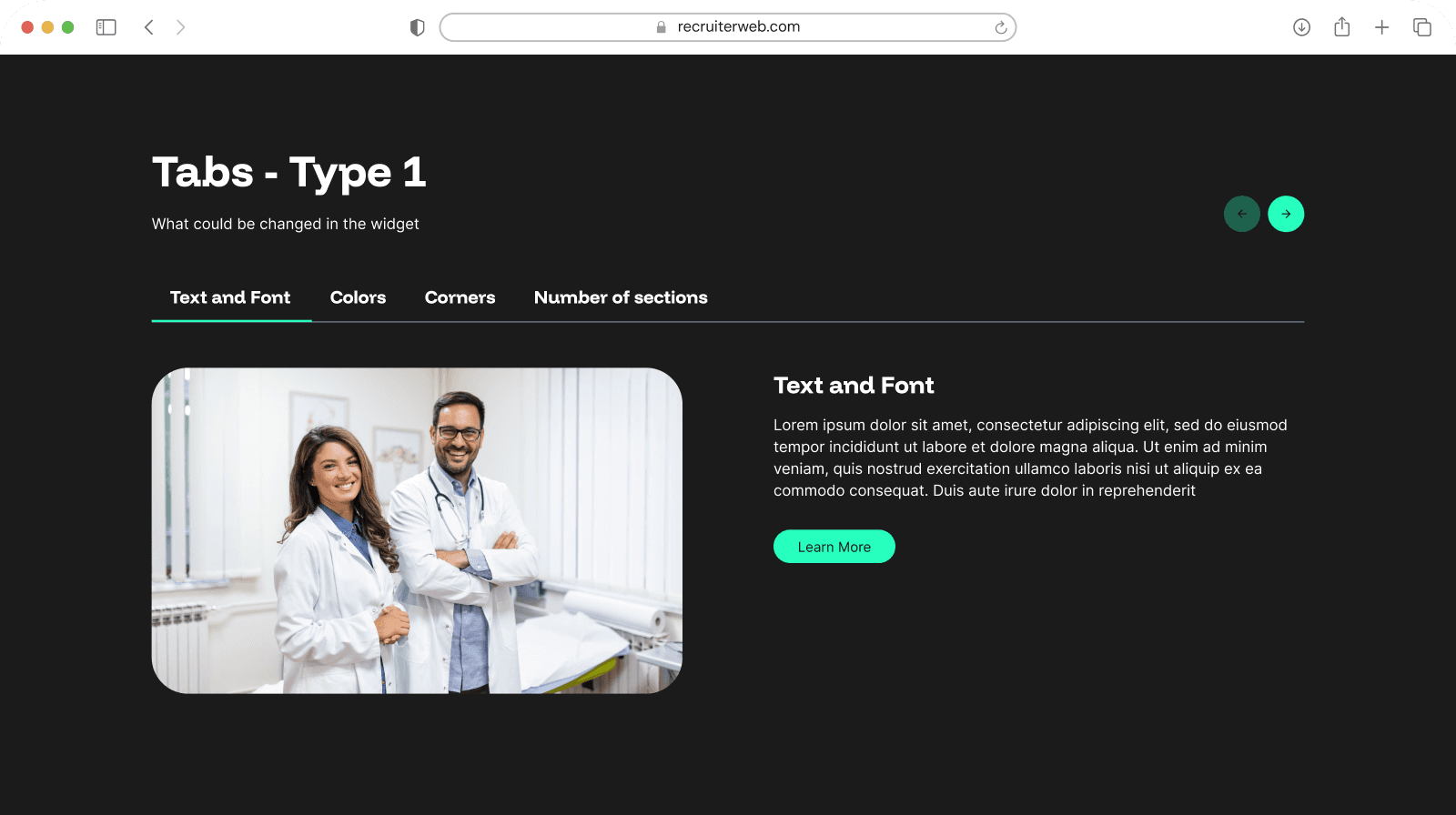
Task: Open the downloads icon in toolbar
Action: click(1301, 27)
